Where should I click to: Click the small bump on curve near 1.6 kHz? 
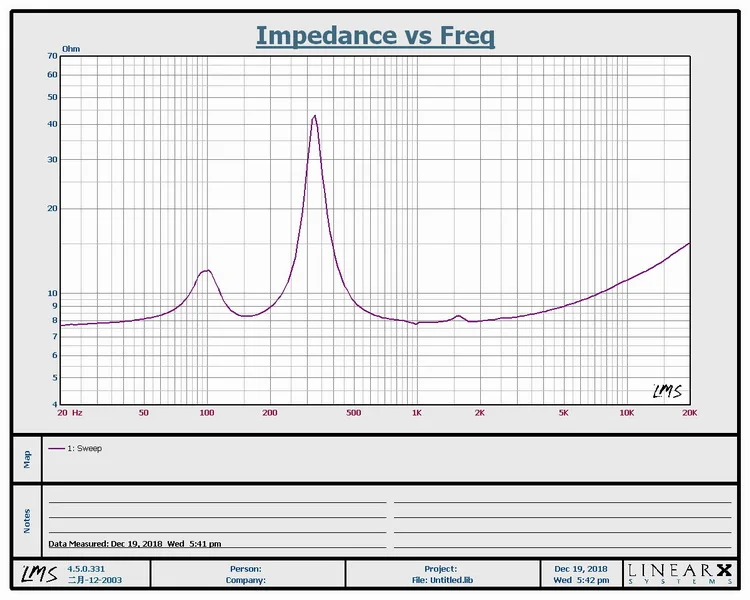[458, 316]
